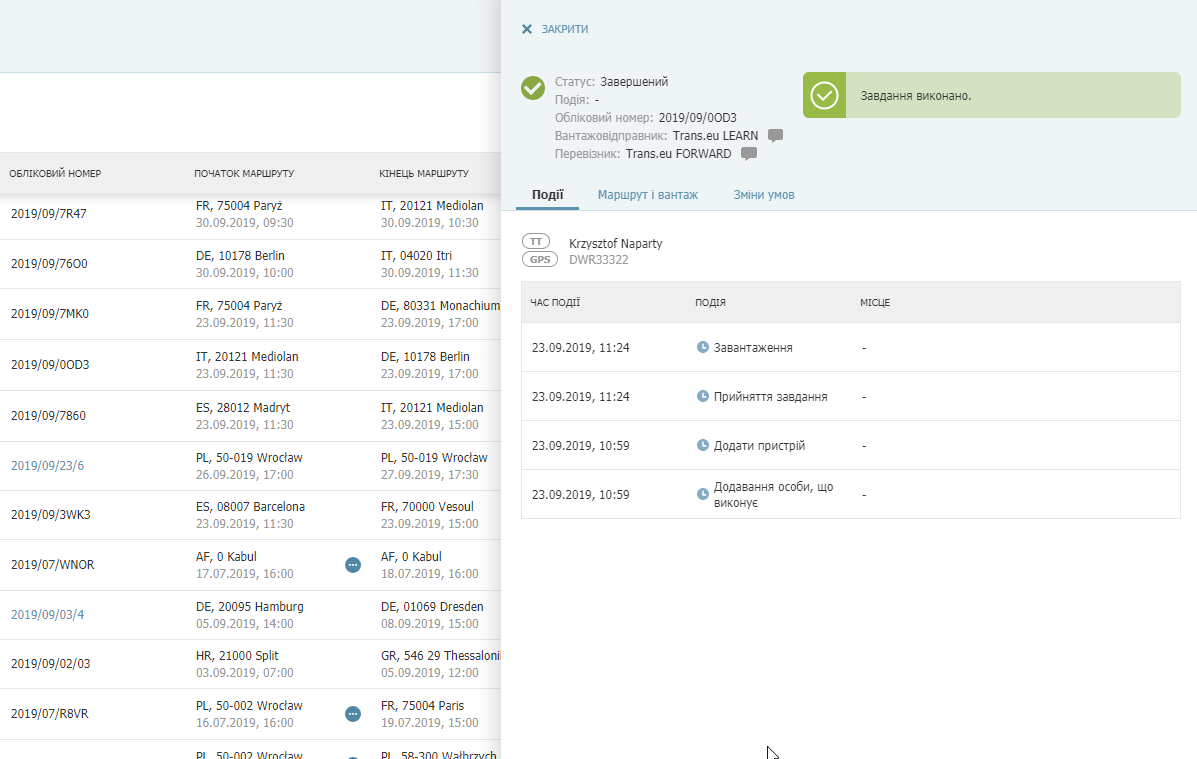
Task: Click route end IT, 04020 Itri
Action: 416,256
